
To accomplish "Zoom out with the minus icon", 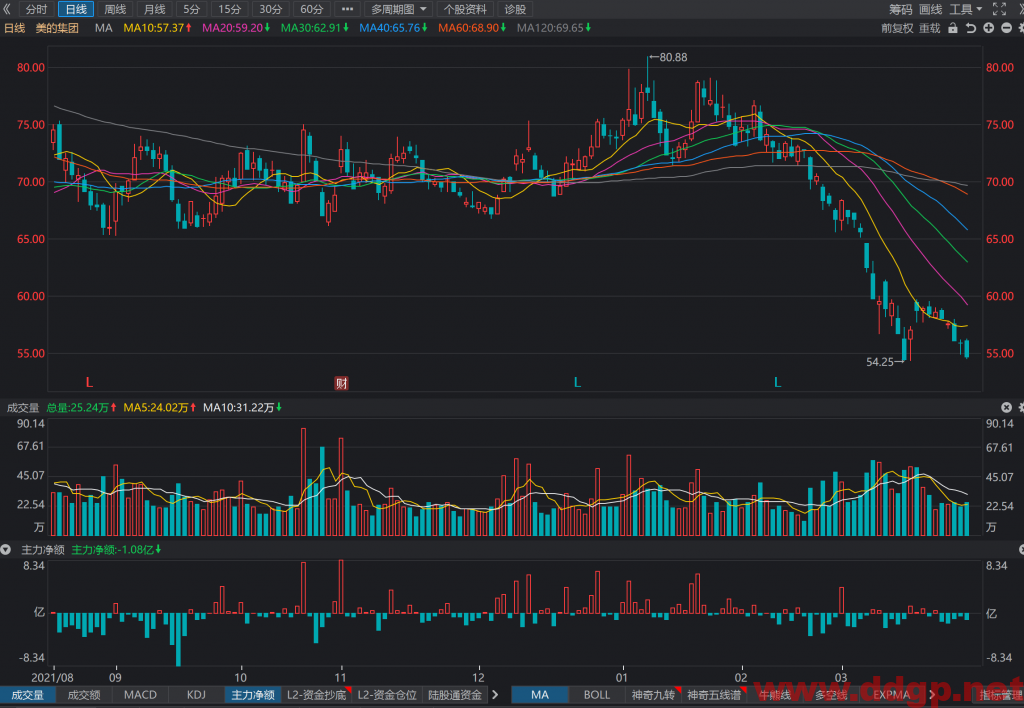I will (x=1006, y=28).
